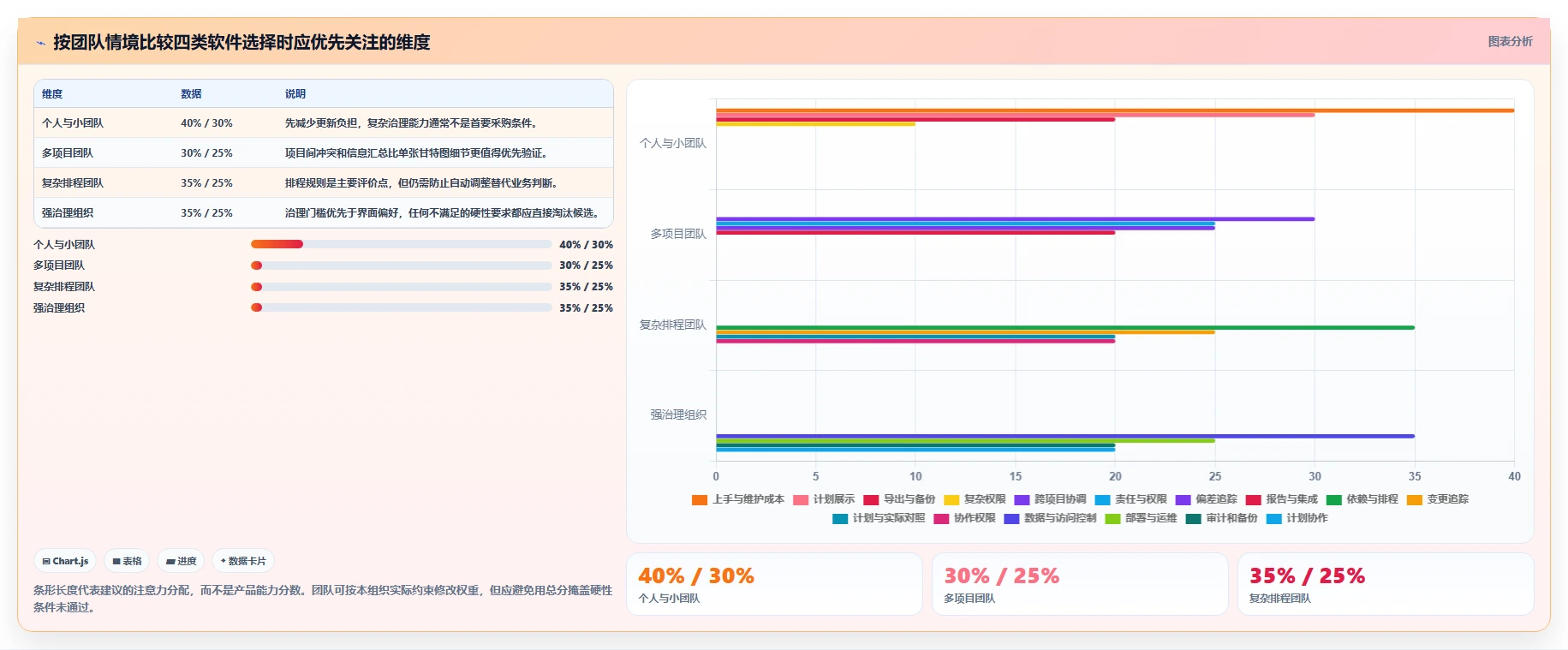Click the 图表分析 label in header
This screenshot has height=650, width=1568.
1510,41
